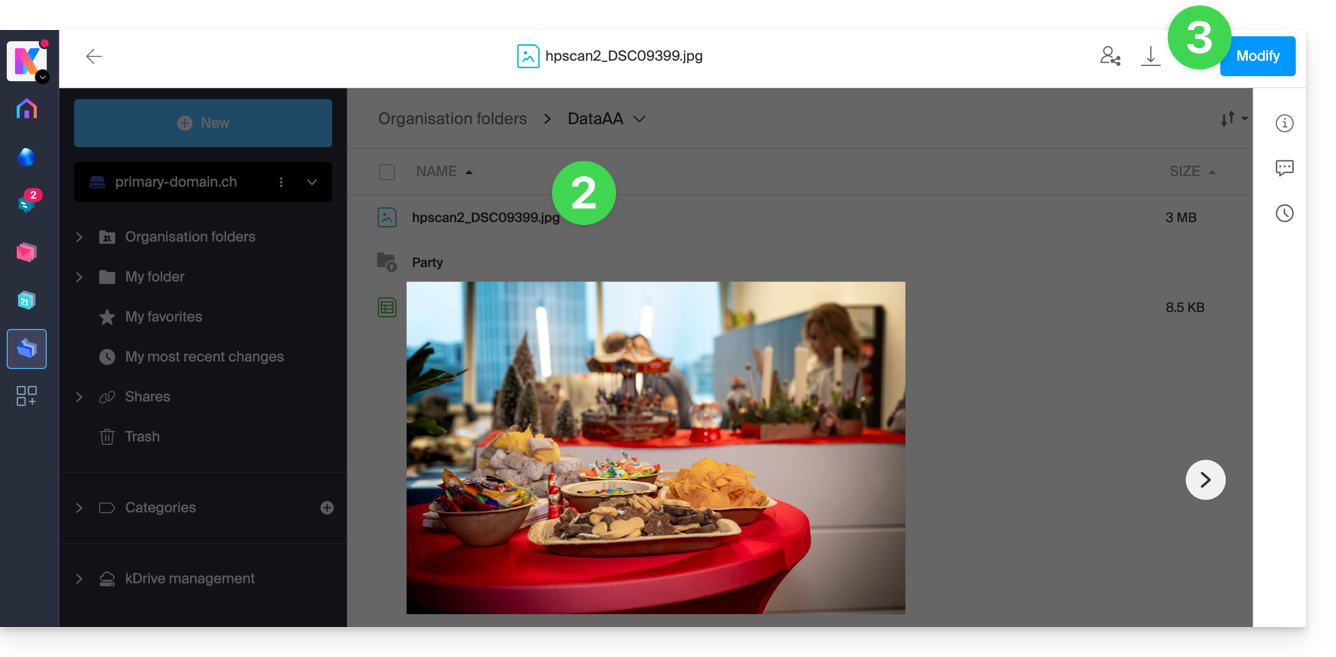Open the Infomaniak app logo menu
This screenshot has height=657, width=1336.
pos(27,61)
